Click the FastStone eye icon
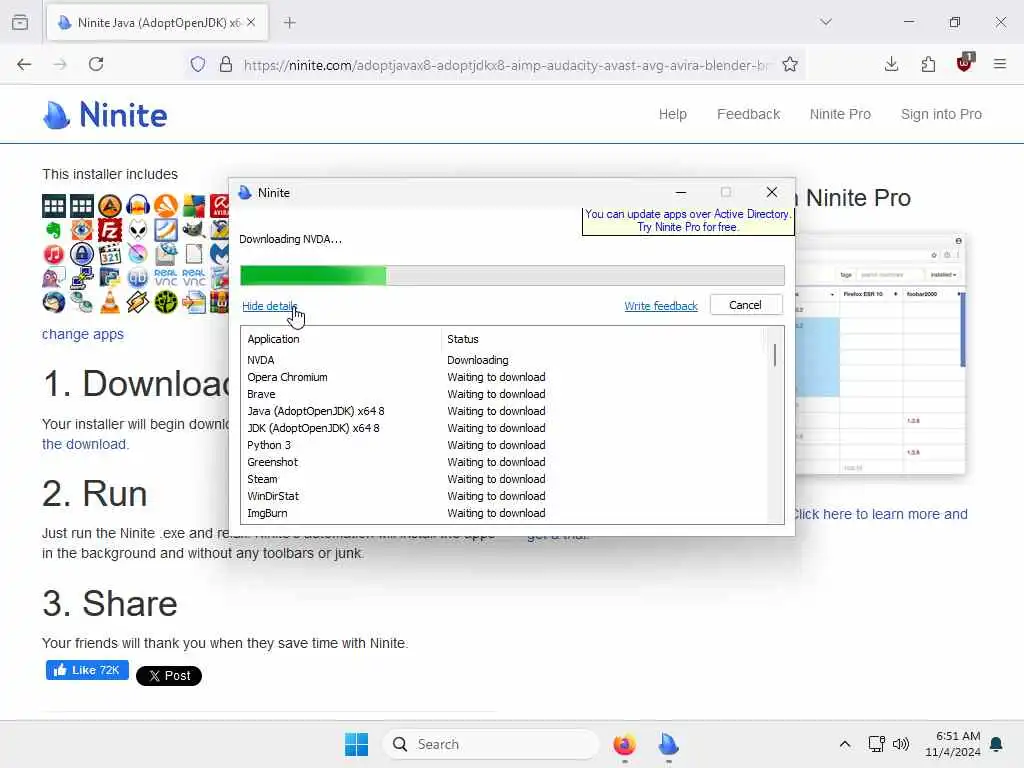This screenshot has height=768, width=1024. point(82,231)
